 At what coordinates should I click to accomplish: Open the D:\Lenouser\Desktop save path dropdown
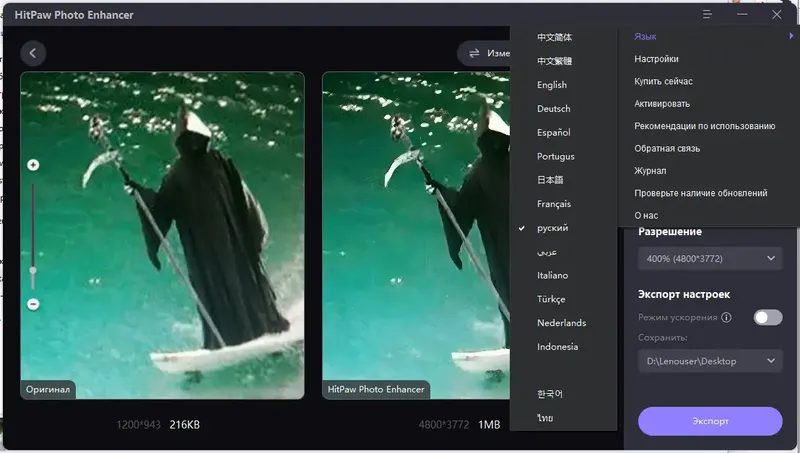(710, 361)
